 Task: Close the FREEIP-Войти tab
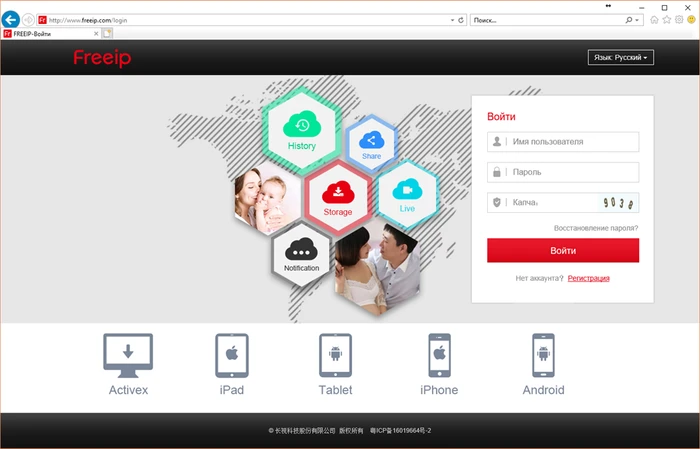(96, 33)
